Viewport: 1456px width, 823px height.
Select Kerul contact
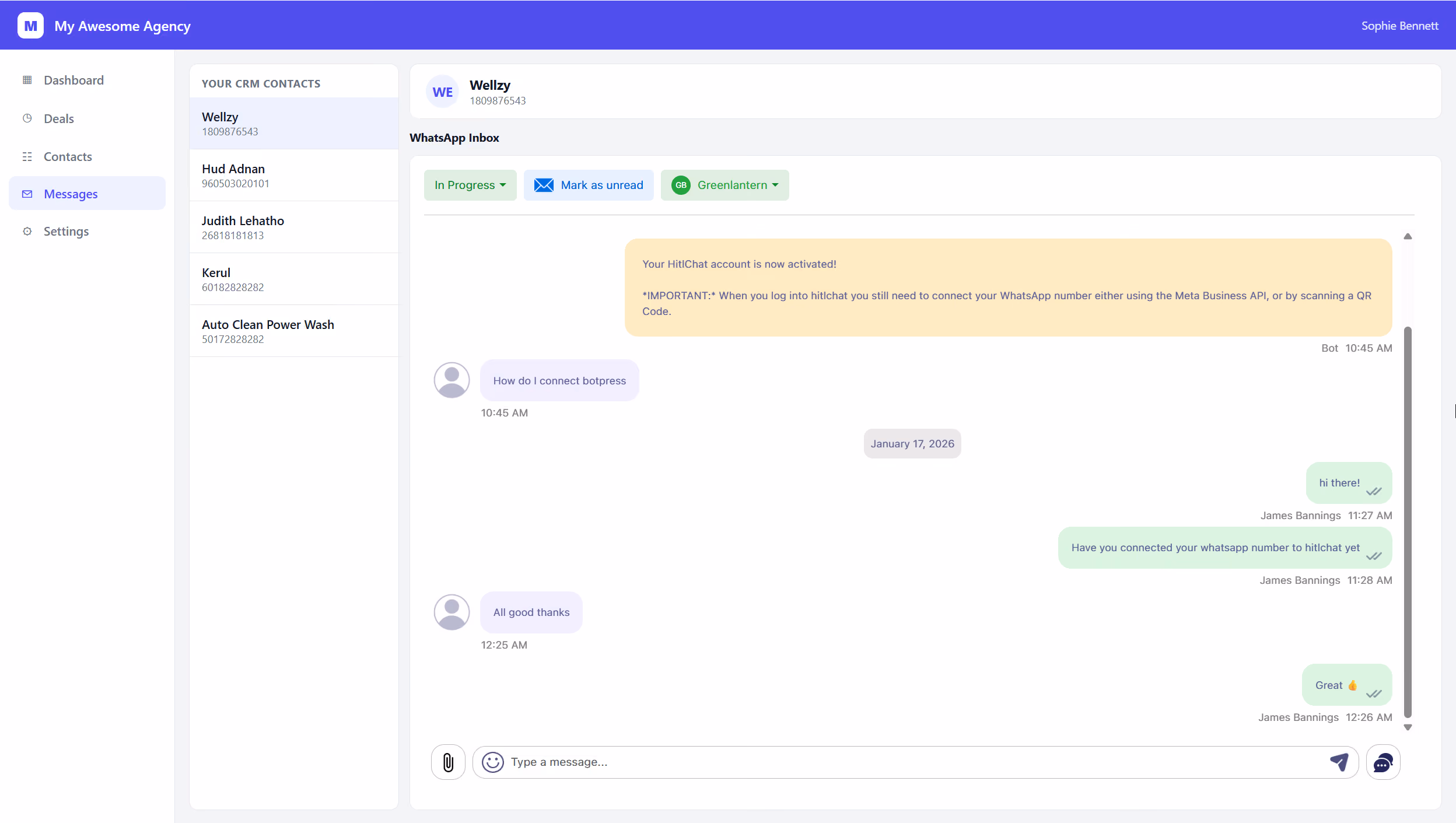pos(294,279)
